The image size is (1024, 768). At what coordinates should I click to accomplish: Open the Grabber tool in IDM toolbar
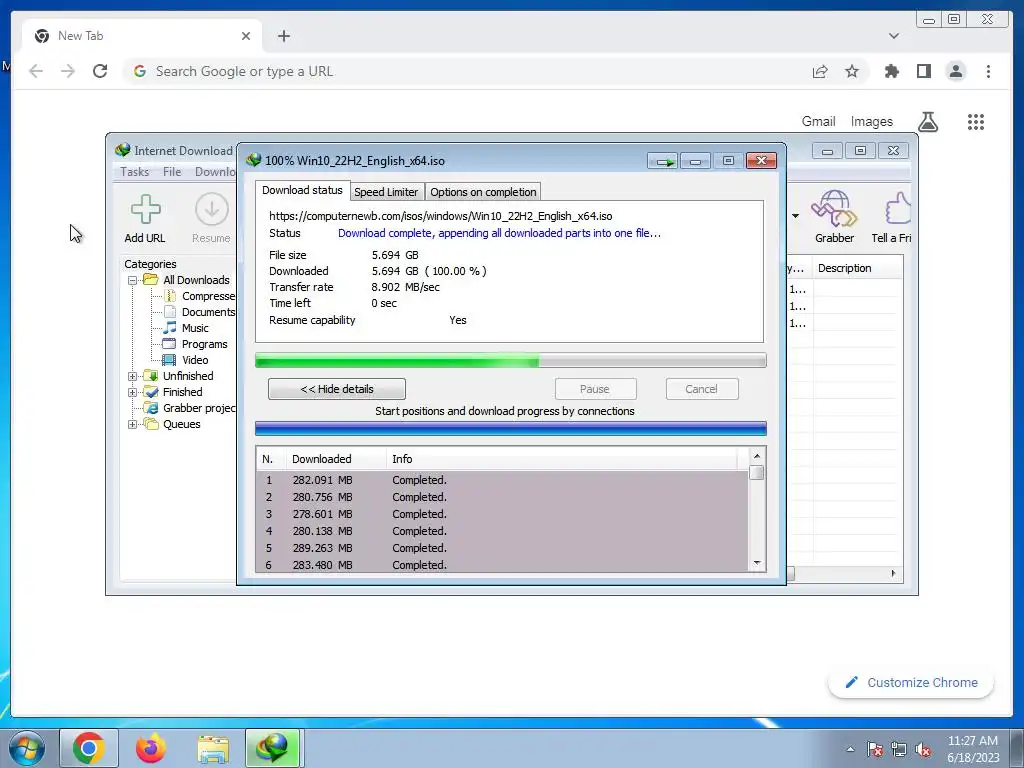(834, 209)
